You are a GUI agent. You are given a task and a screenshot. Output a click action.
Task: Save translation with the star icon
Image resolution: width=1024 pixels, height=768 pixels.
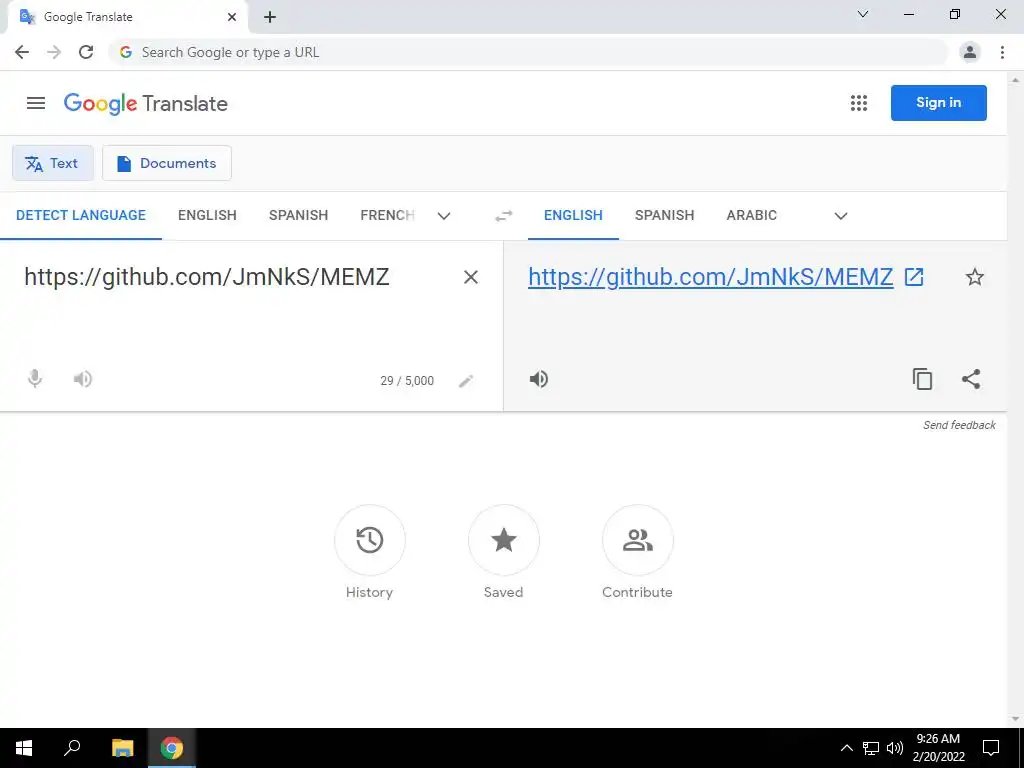(974, 277)
